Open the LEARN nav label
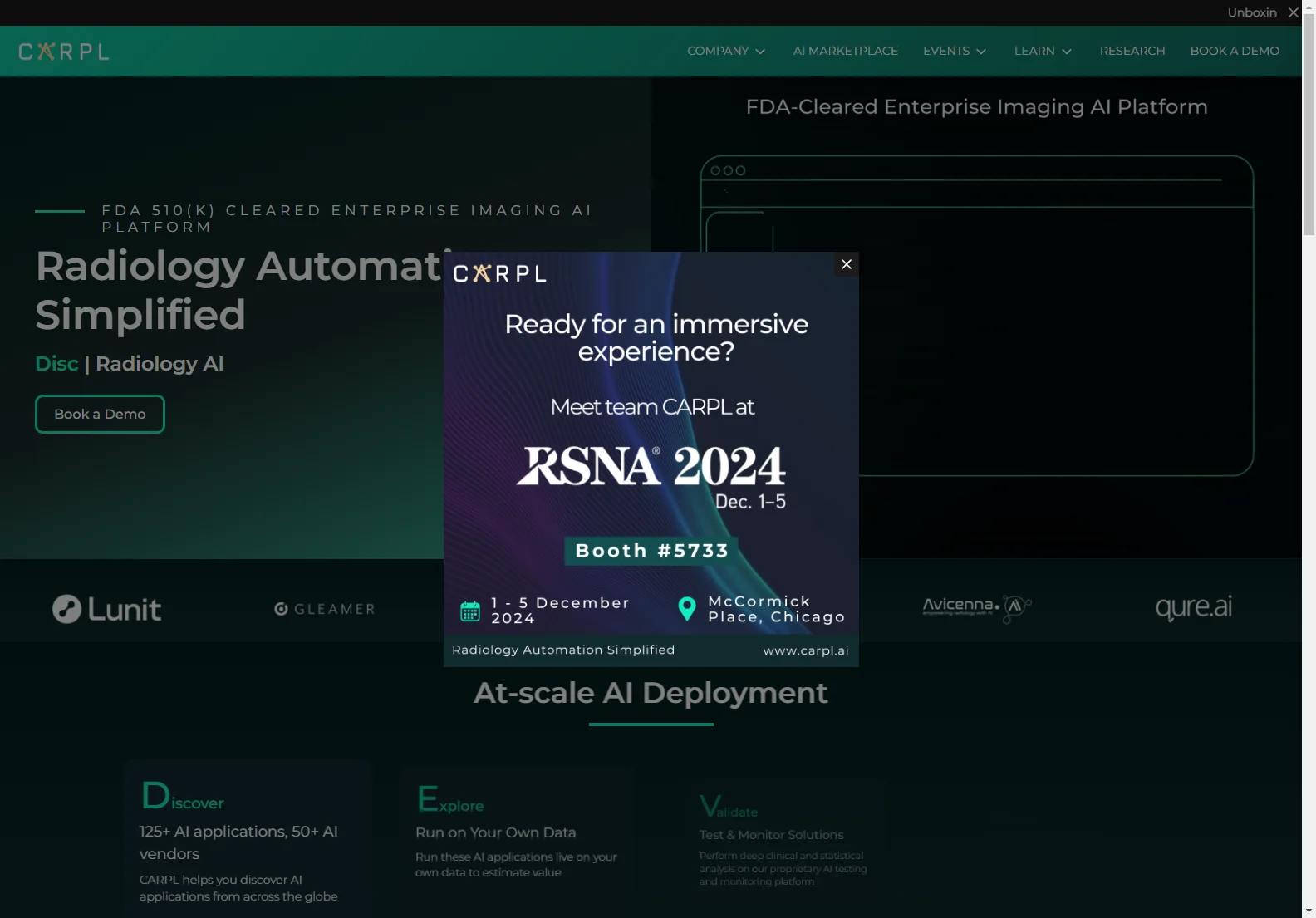Viewport: 1316px width, 918px height. coord(1034,51)
